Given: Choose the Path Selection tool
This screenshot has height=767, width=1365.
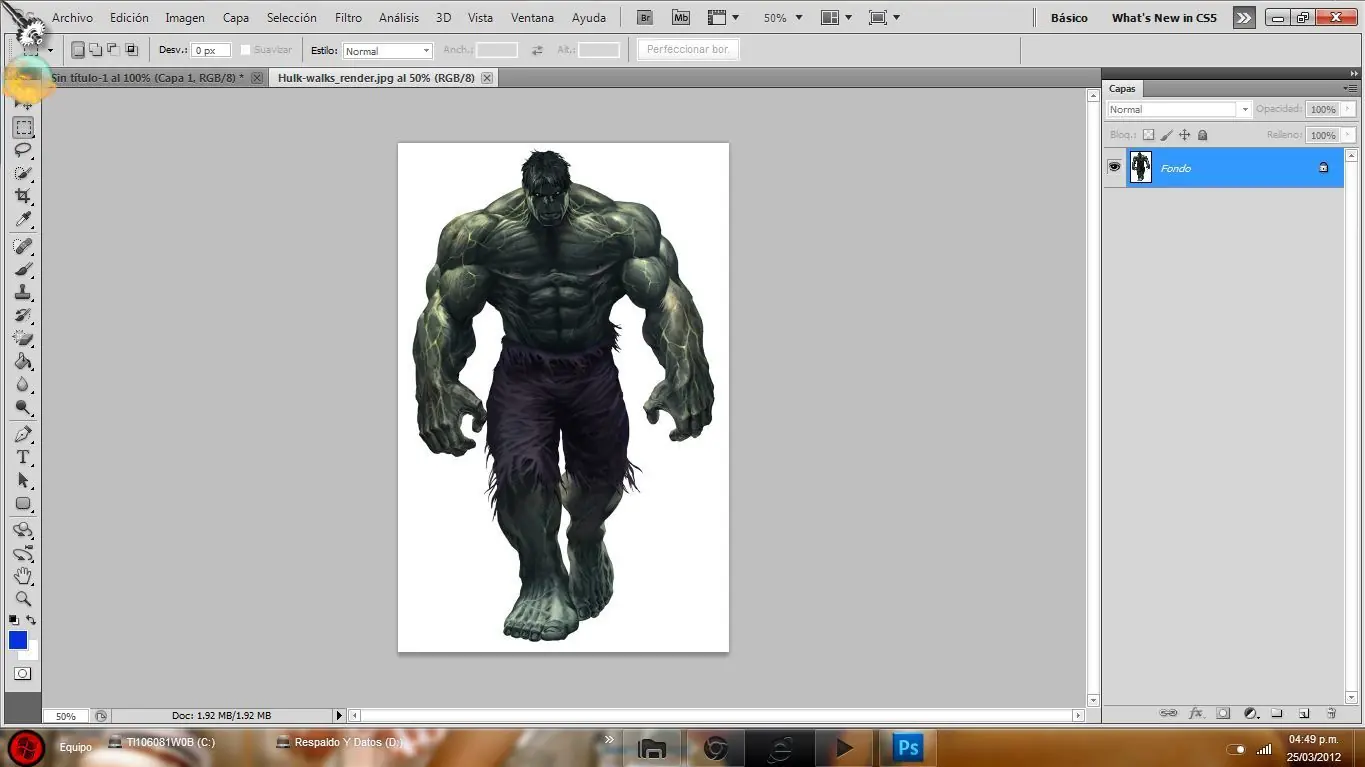Looking at the screenshot, I should 23,480.
